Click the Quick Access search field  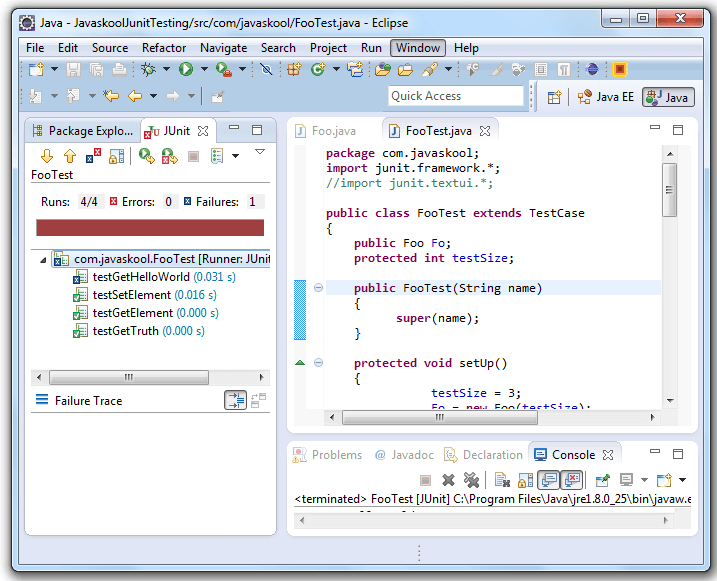tap(456, 96)
